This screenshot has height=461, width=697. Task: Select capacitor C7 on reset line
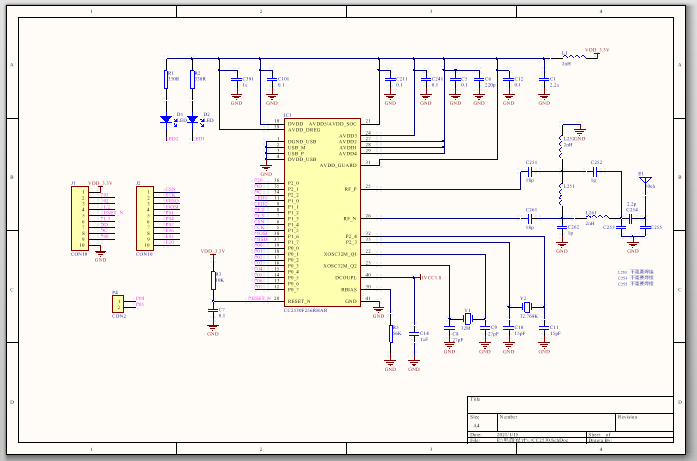213,310
